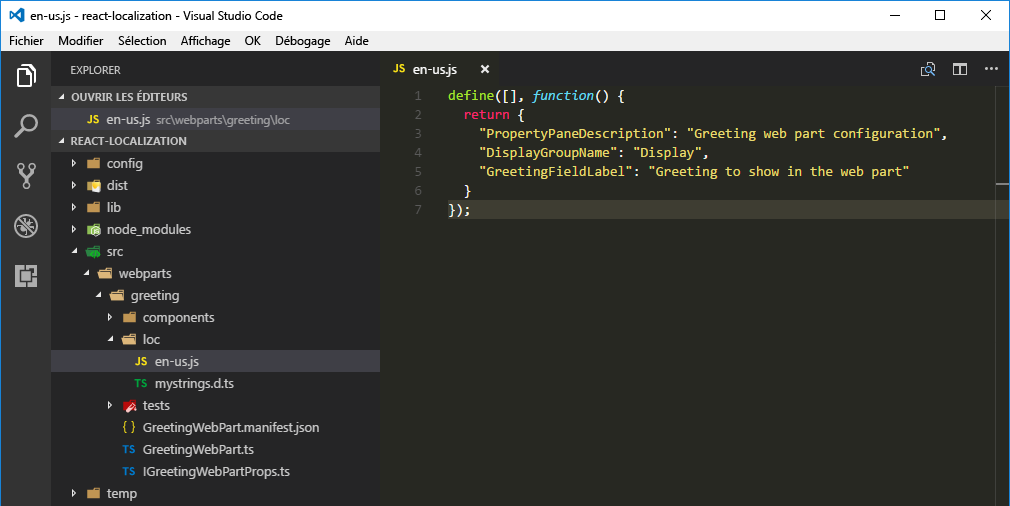Screen dimensions: 1010x506
Task: Click the Visual Studio Code logo
Action: (17, 15)
